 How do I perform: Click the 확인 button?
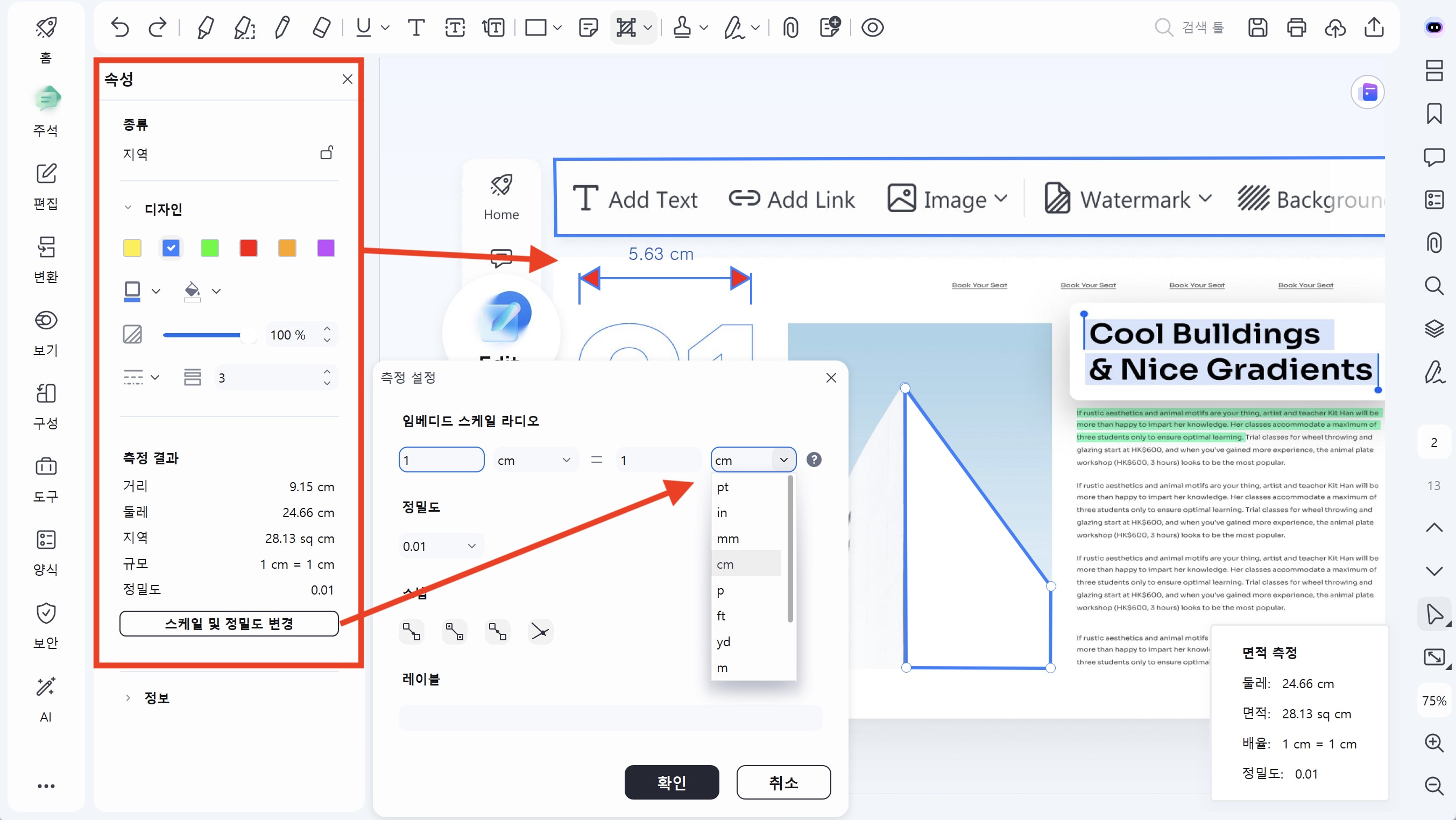click(x=671, y=782)
